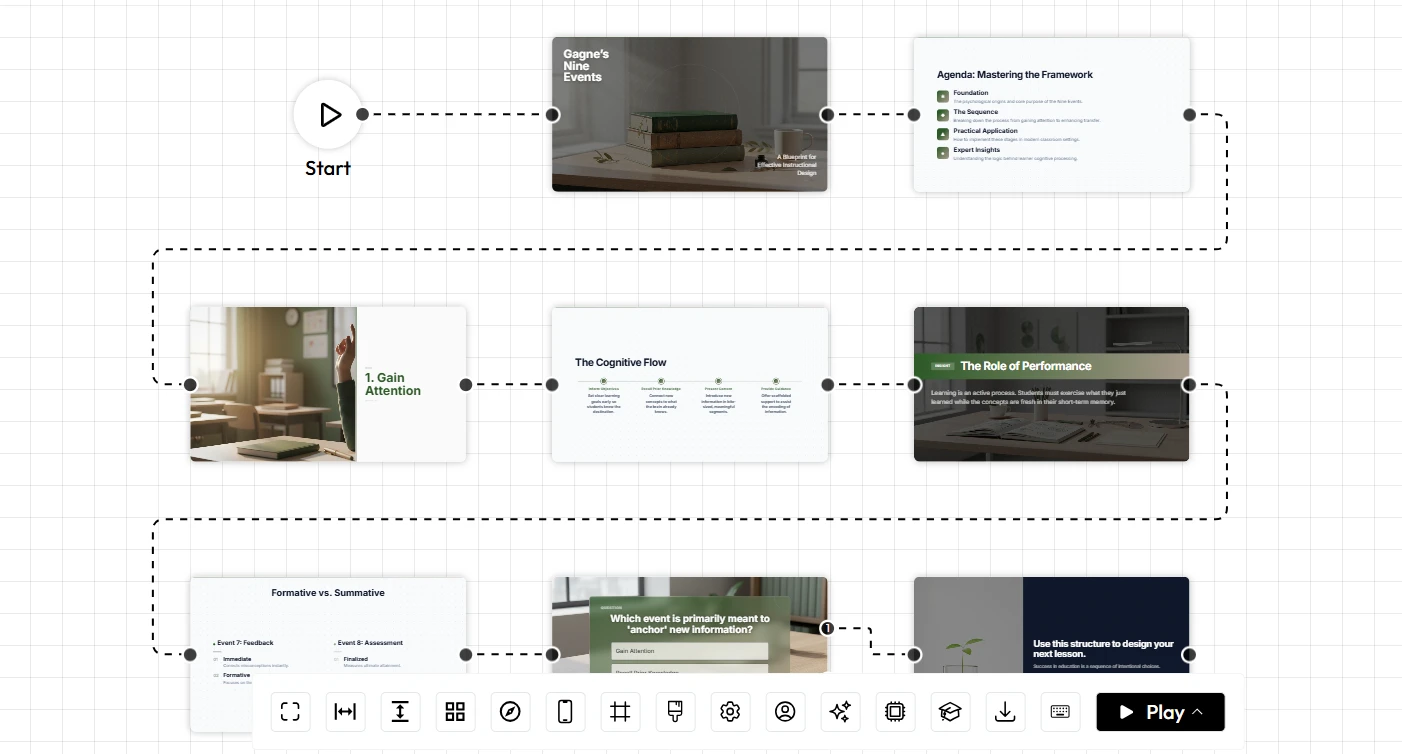Click The Cognitive Flow right connector dot
Screen dimensions: 1402x754
click(827, 384)
